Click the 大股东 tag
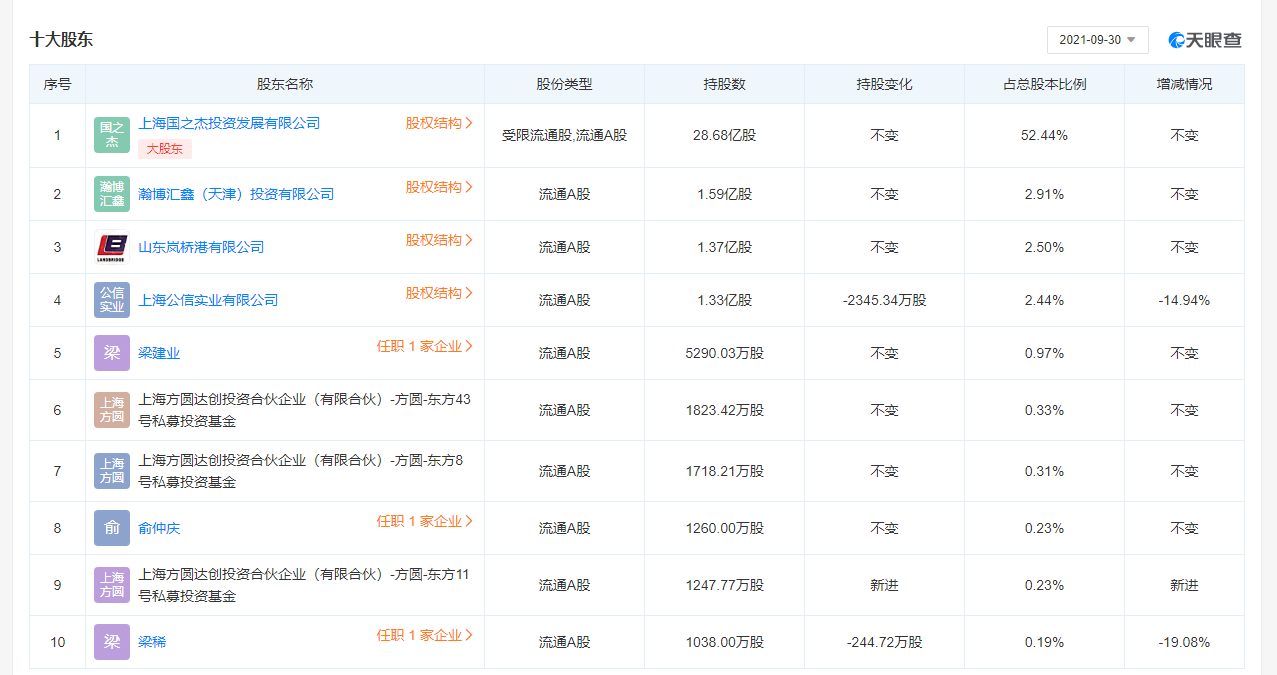This screenshot has height=675, width=1277. point(165,149)
